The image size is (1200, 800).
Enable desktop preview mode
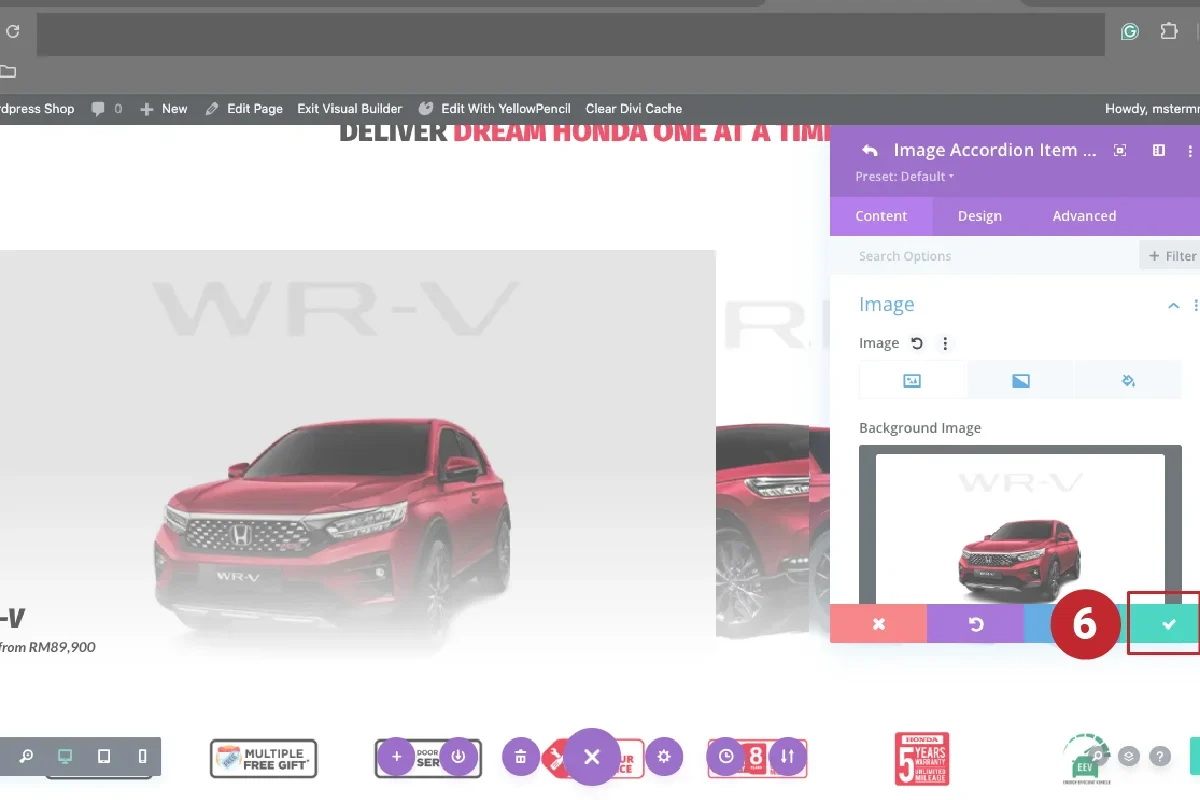coord(65,757)
